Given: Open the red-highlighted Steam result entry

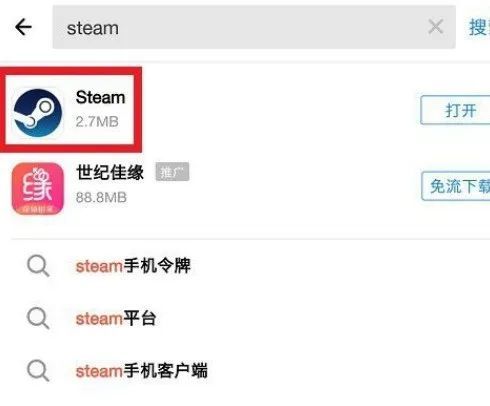Looking at the screenshot, I should click(x=71, y=110).
